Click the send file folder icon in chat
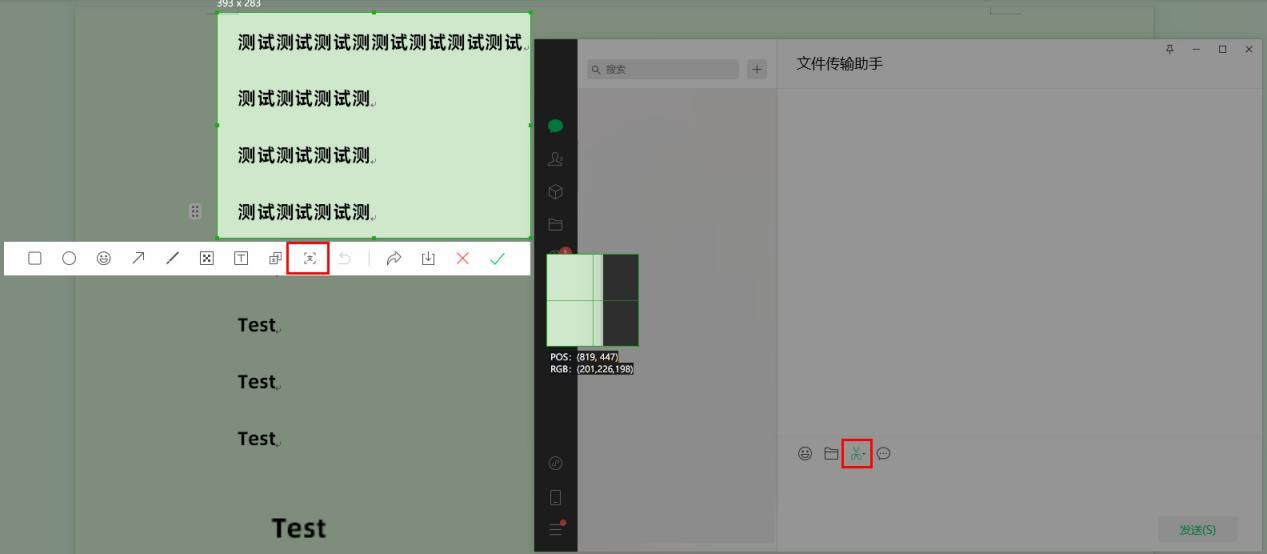Viewport: 1267px width, 554px height. (831, 454)
